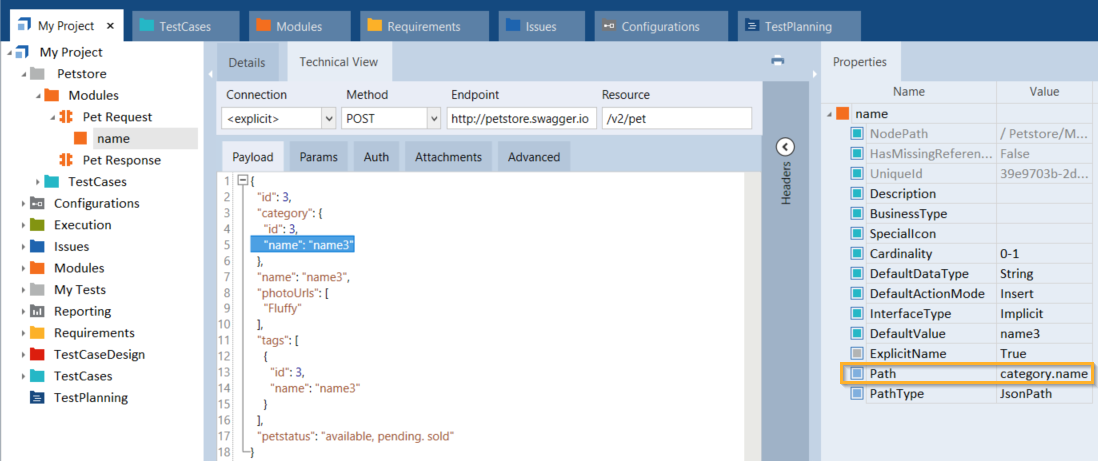Click the print icon in Technical View
The width and height of the screenshot is (1098, 461).
coord(777,61)
